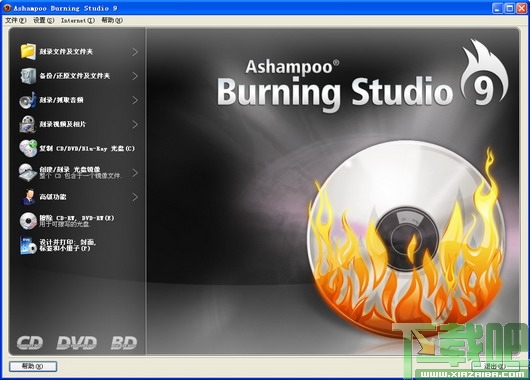
Task: Open the 文件 (File) menu
Action: pos(16,20)
